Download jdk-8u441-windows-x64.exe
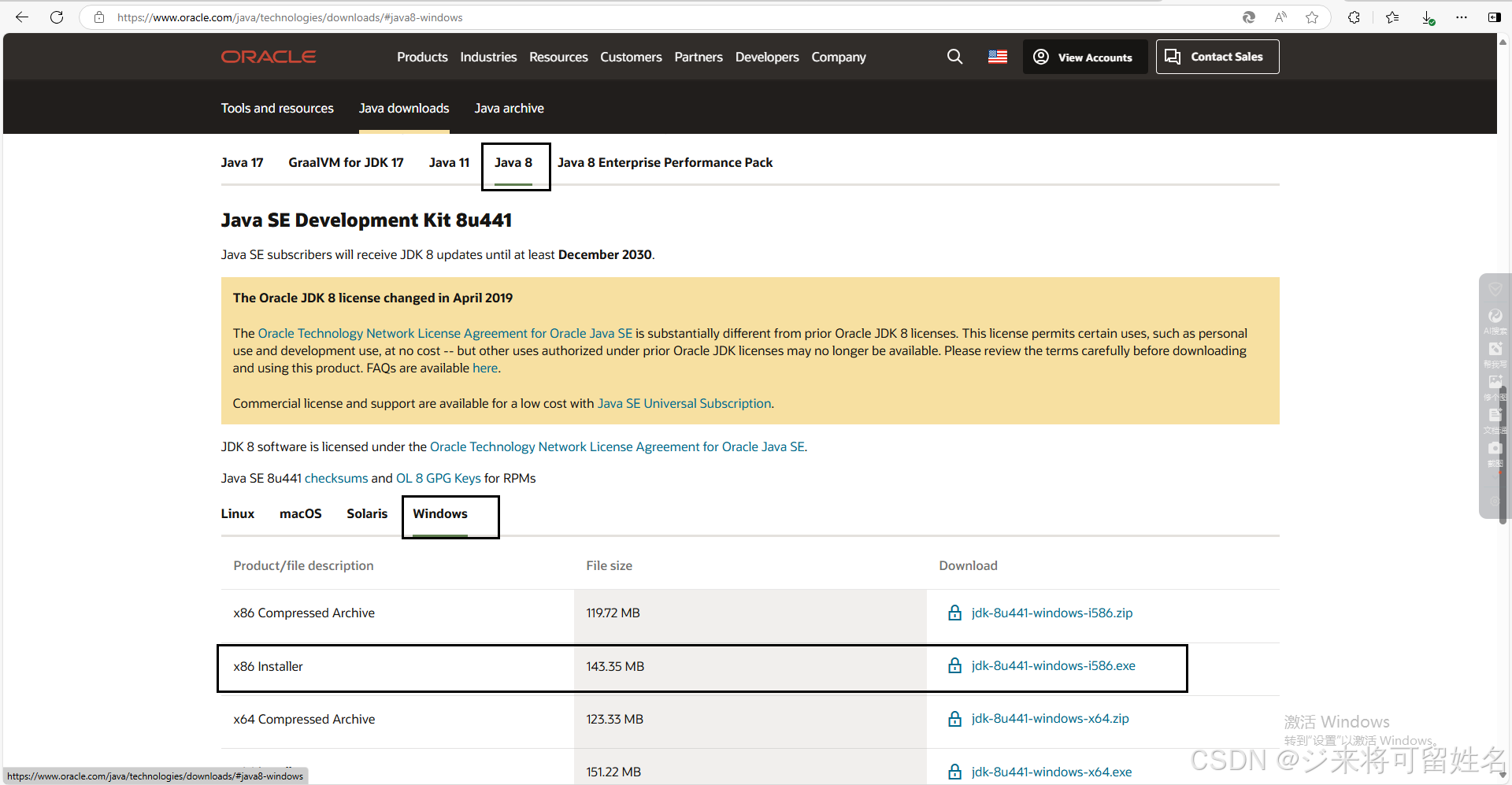The image size is (1512, 785). coord(1051,772)
